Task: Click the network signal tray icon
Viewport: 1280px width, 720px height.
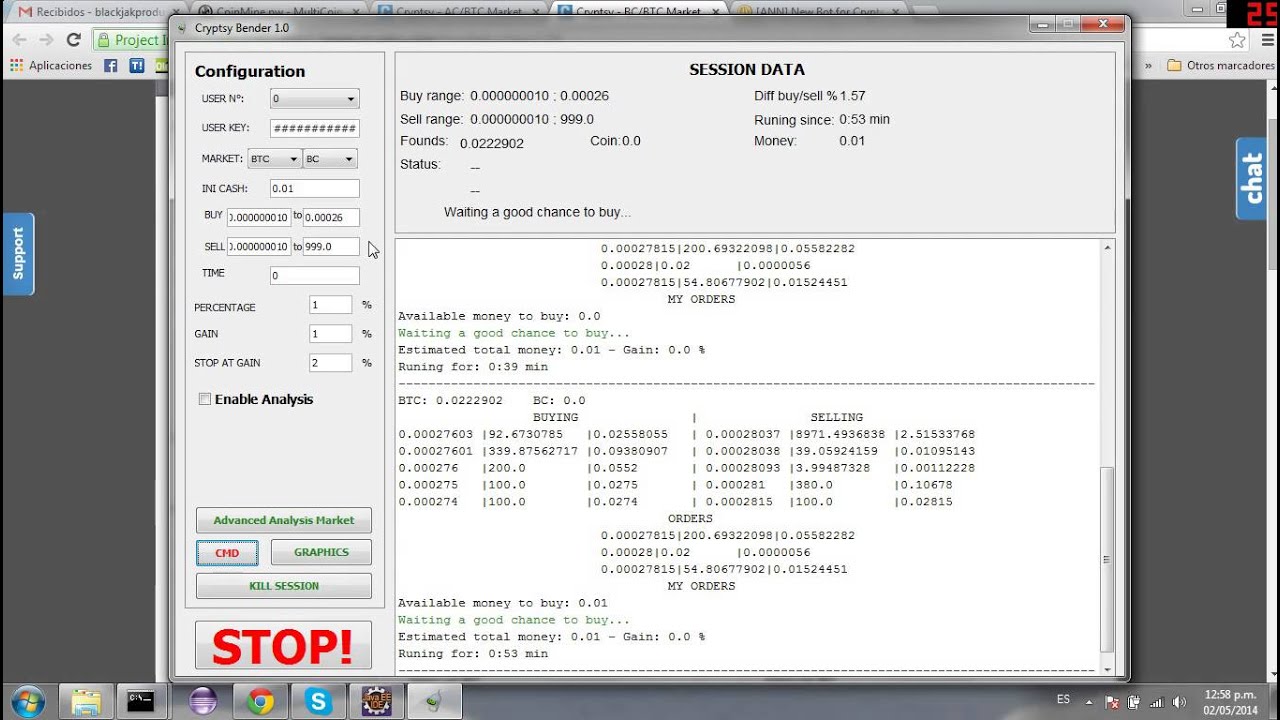Action: click(x=1157, y=702)
